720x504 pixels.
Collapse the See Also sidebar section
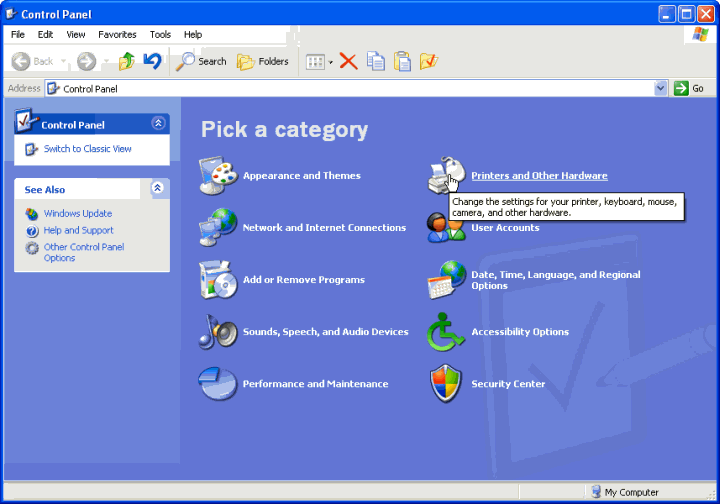pos(158,188)
